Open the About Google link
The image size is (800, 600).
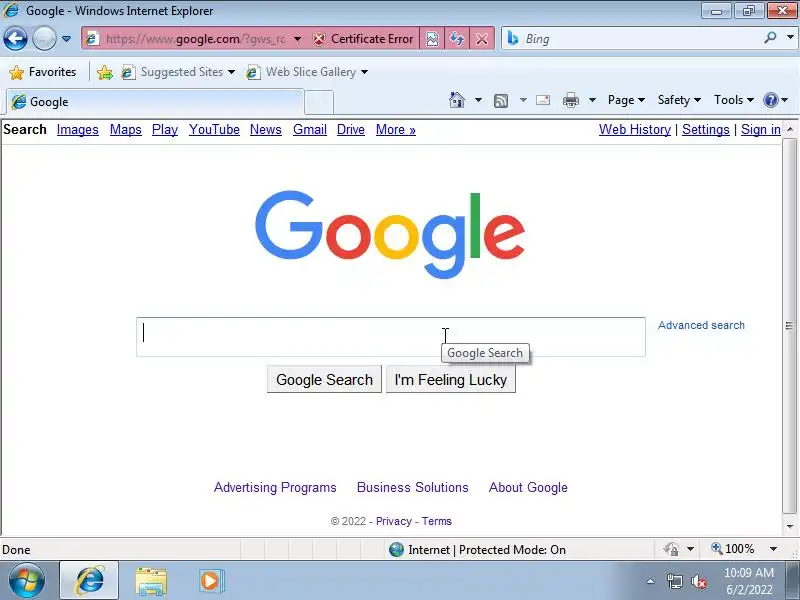(528, 487)
